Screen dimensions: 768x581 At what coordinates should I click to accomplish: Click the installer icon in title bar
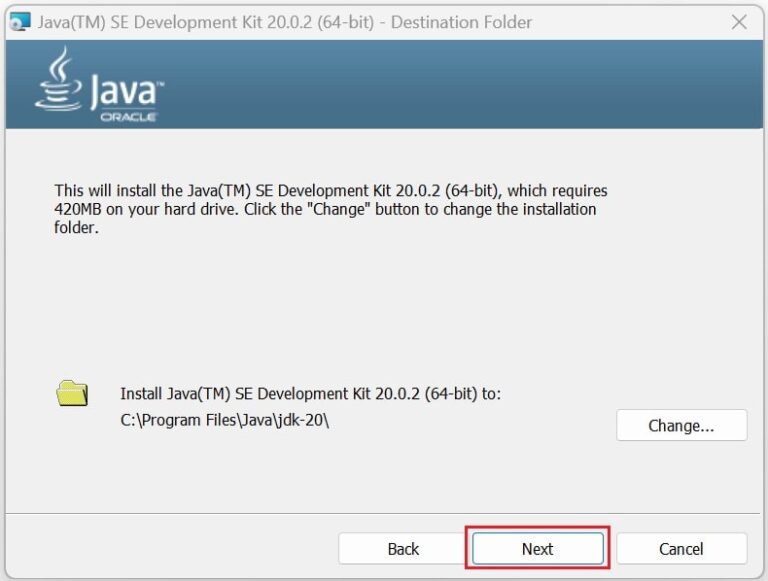(20, 22)
